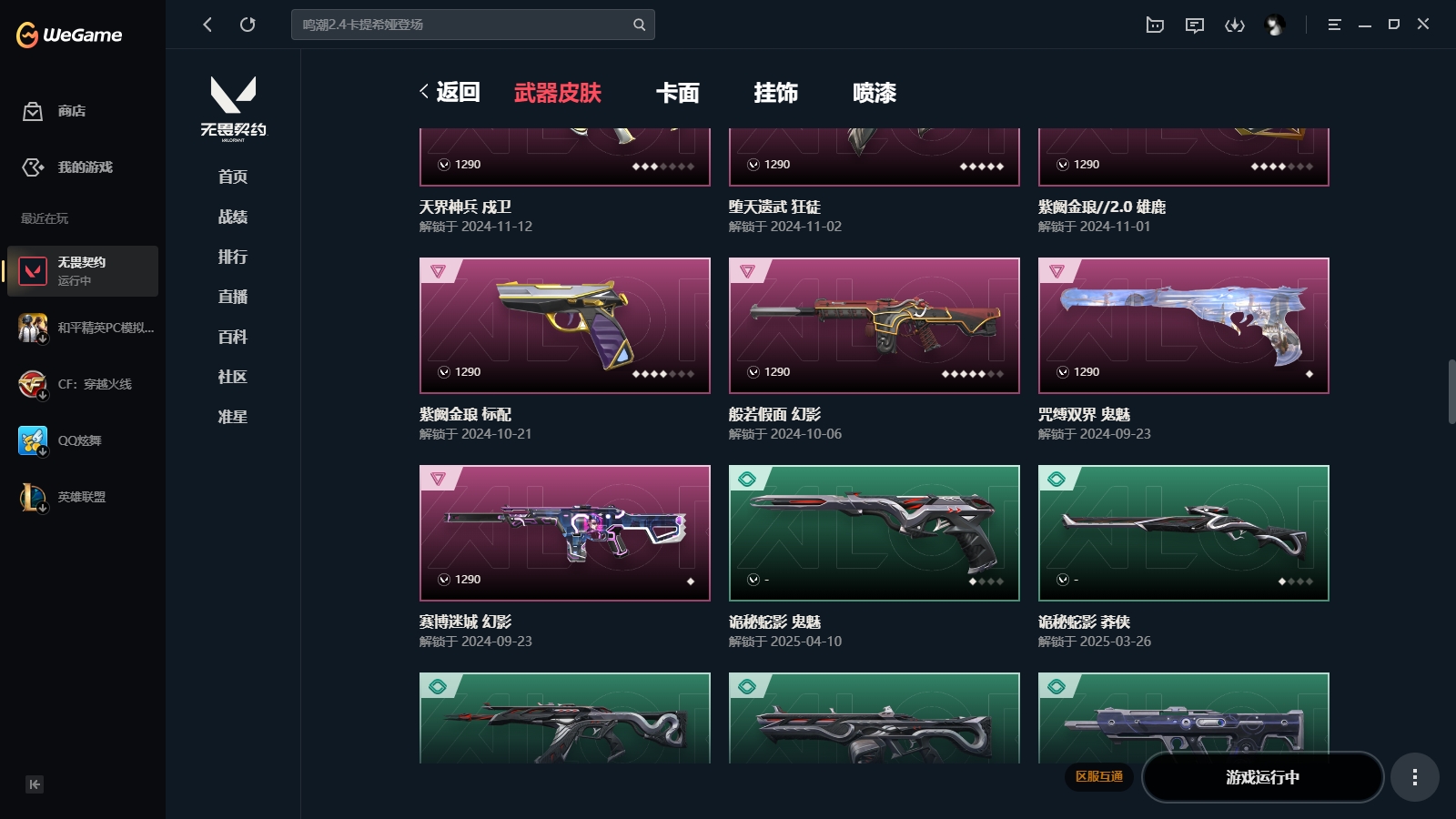Click the refresh page icon
The width and height of the screenshot is (1456, 819).
coord(248,25)
